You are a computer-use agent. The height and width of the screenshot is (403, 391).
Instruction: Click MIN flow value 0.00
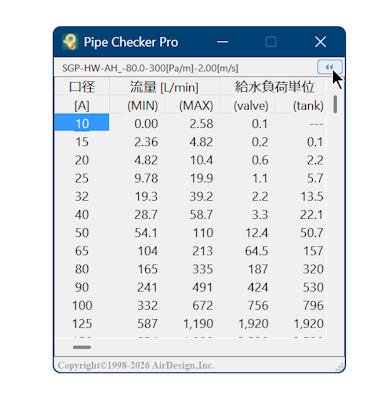[x=146, y=124]
